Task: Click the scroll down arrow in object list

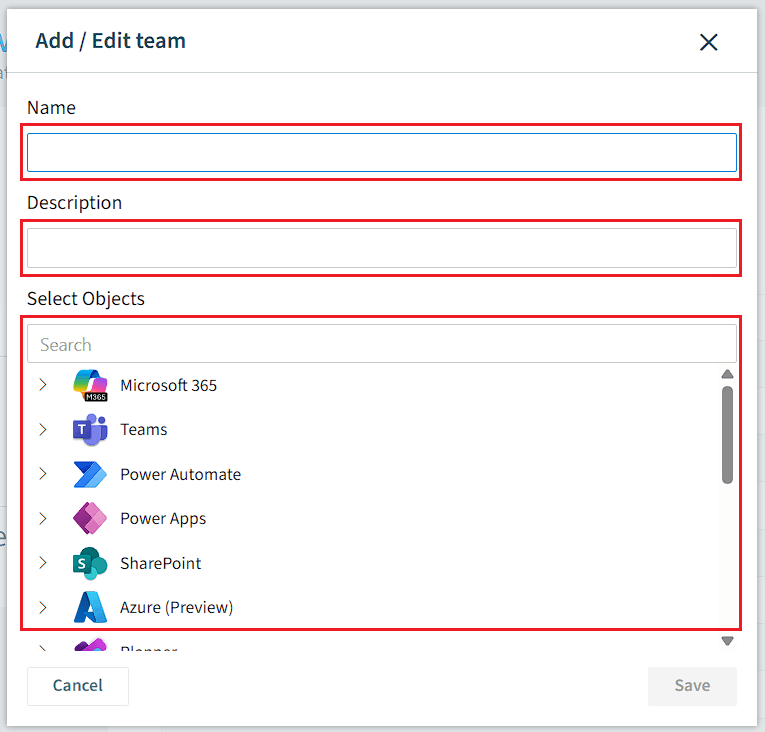Action: [x=727, y=641]
